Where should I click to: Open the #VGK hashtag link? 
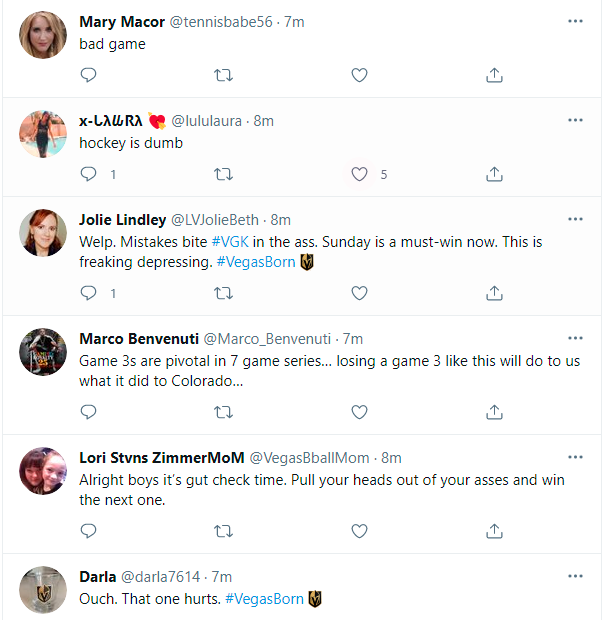pyautogui.click(x=230, y=242)
